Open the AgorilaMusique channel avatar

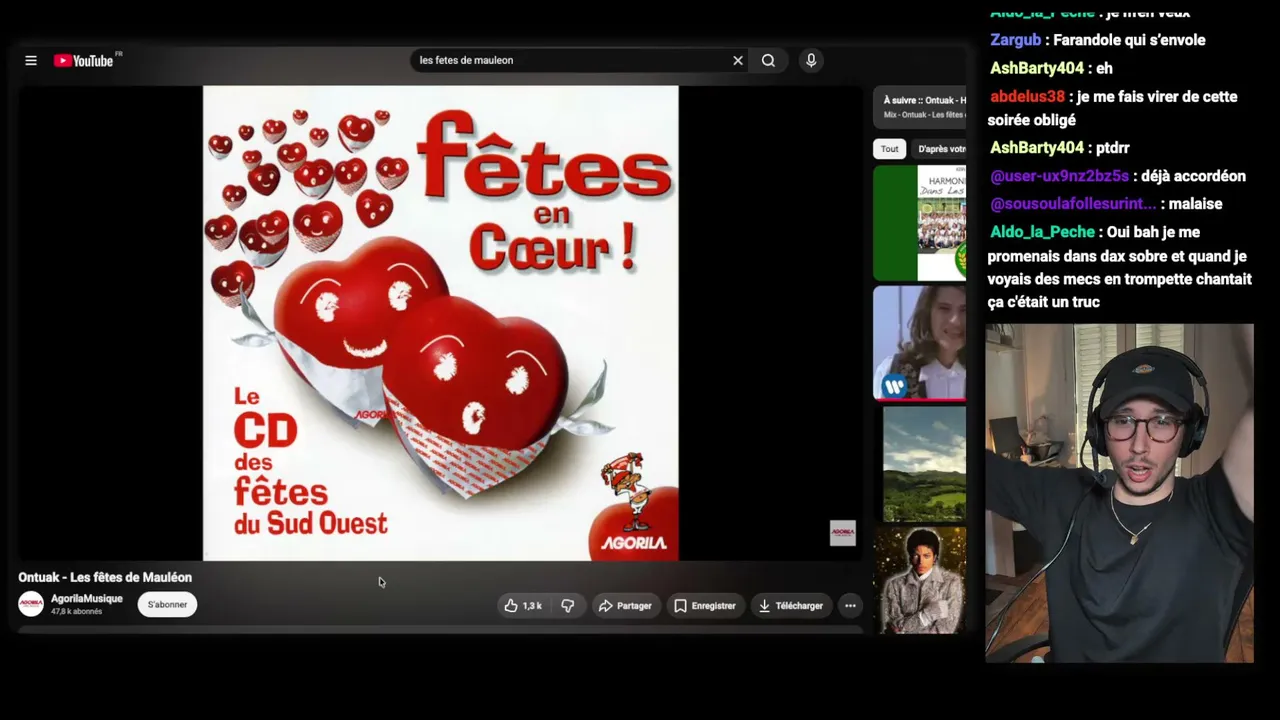click(31, 604)
